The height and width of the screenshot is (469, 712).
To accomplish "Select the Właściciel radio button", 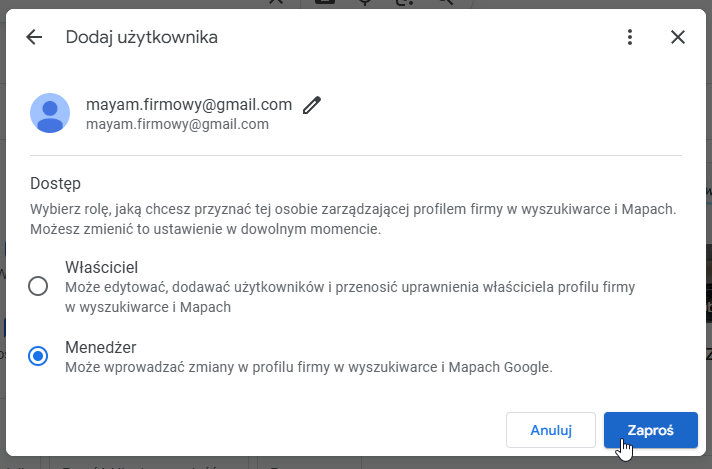I will (x=38, y=287).
